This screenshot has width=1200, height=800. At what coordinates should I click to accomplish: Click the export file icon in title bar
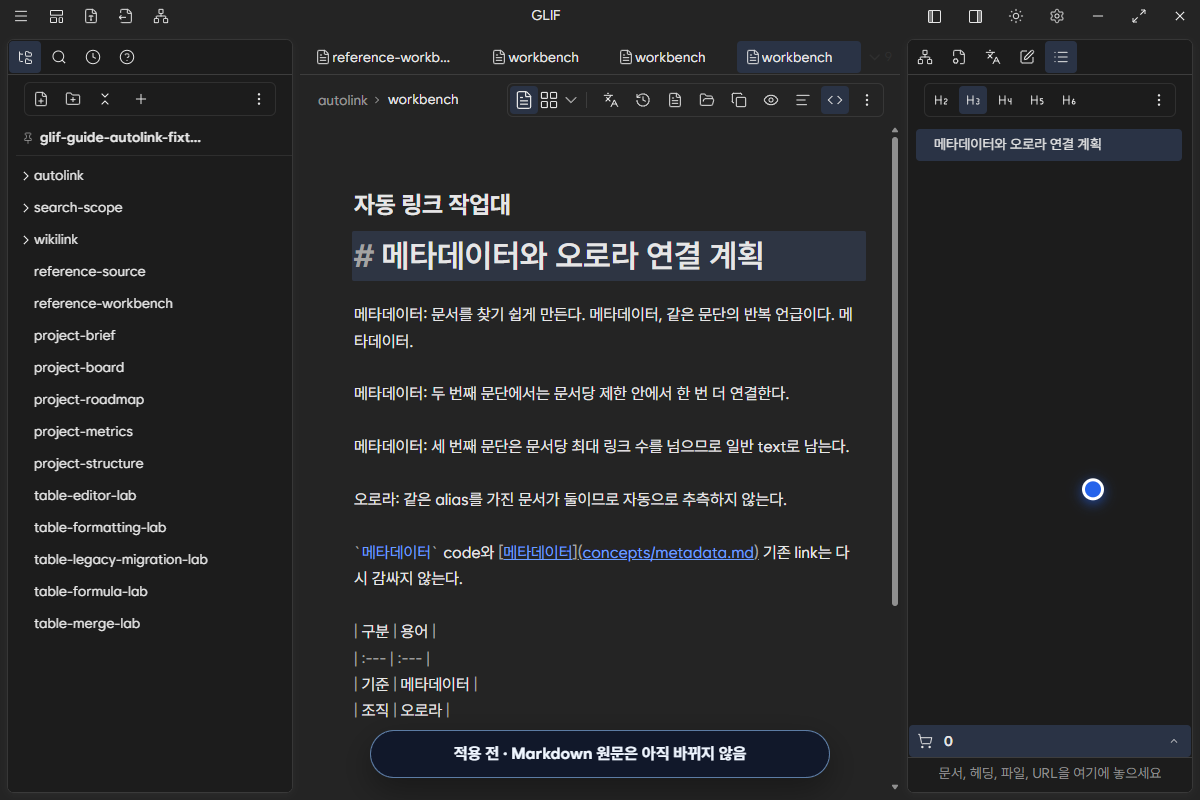point(91,16)
